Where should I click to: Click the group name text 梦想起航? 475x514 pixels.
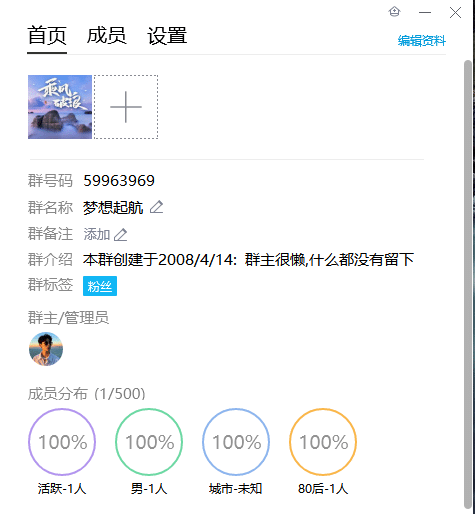[113, 208]
